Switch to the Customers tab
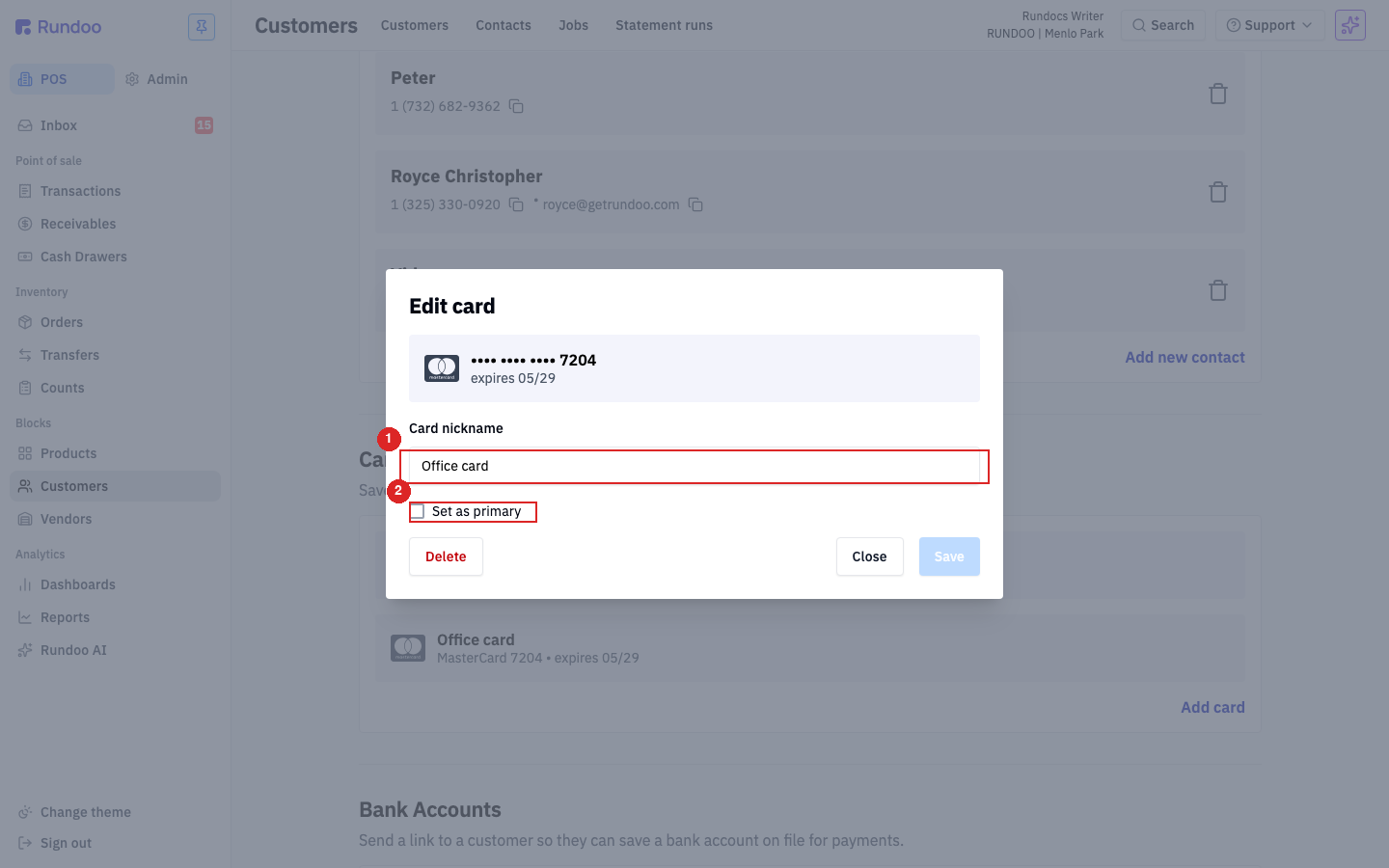 point(415,25)
